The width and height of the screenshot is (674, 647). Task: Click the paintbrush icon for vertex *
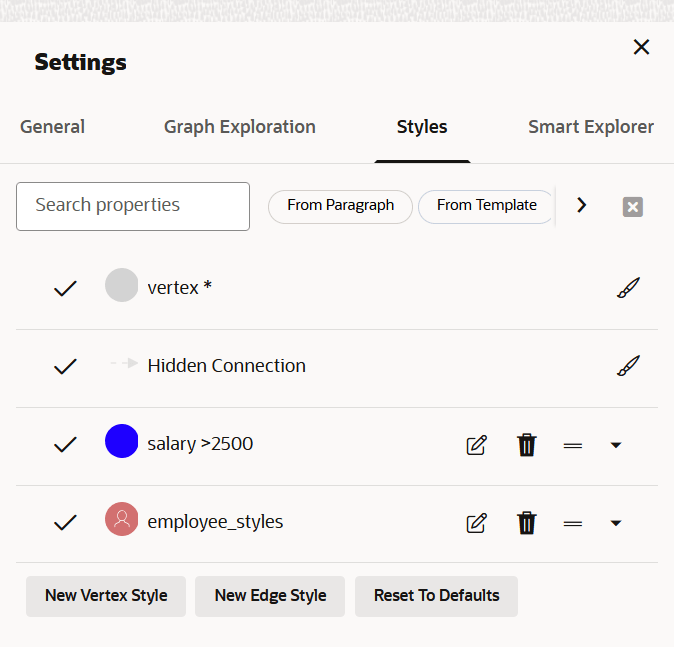pyautogui.click(x=627, y=288)
